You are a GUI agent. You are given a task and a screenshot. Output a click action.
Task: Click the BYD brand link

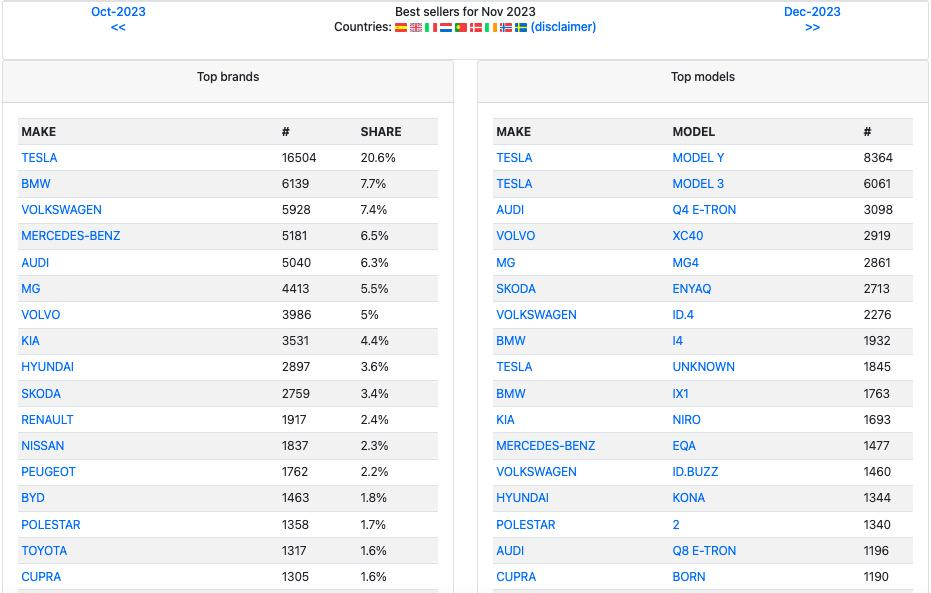[x=33, y=498]
